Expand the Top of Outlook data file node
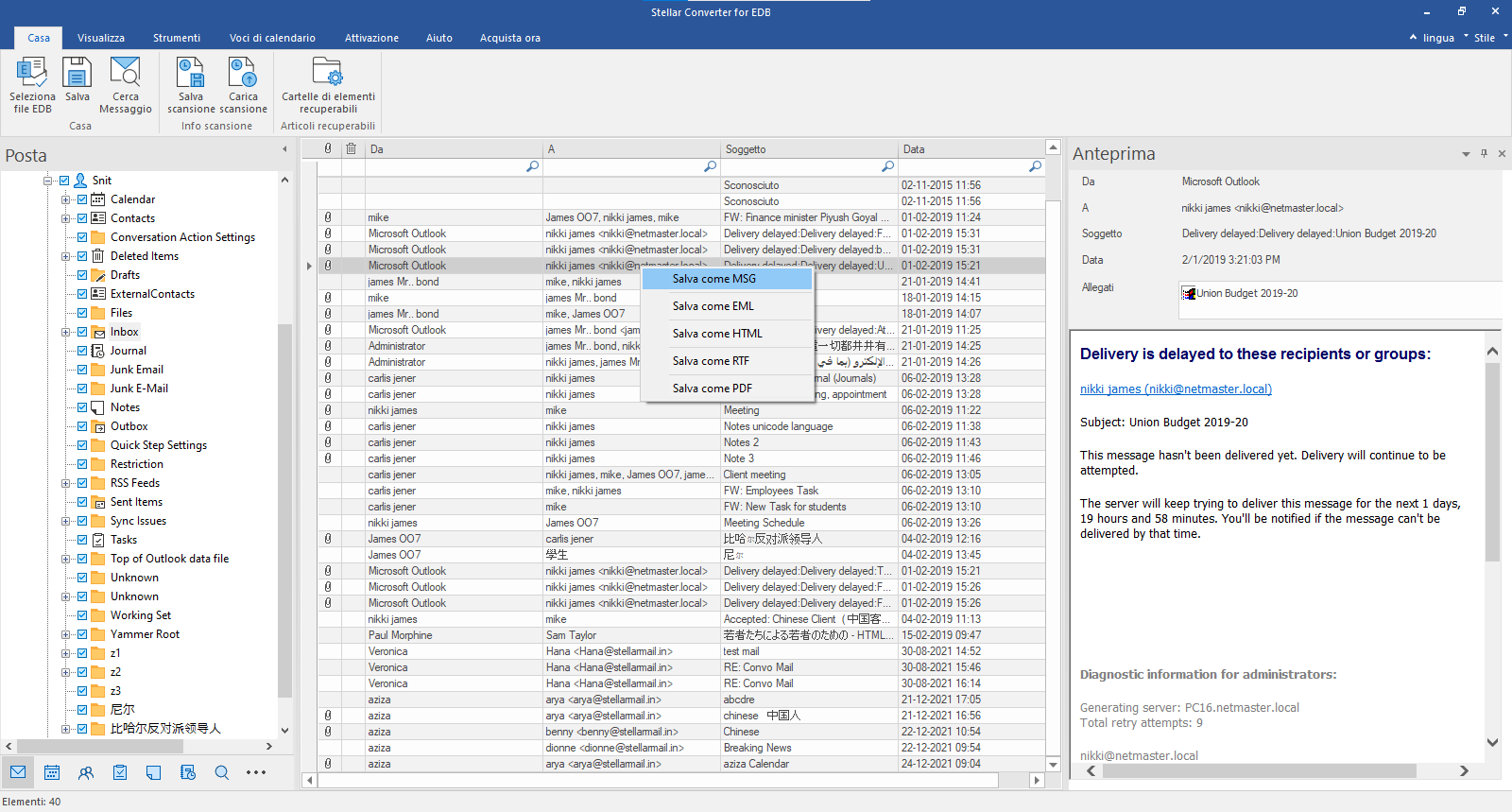The height and width of the screenshot is (812, 1512). pos(66,559)
